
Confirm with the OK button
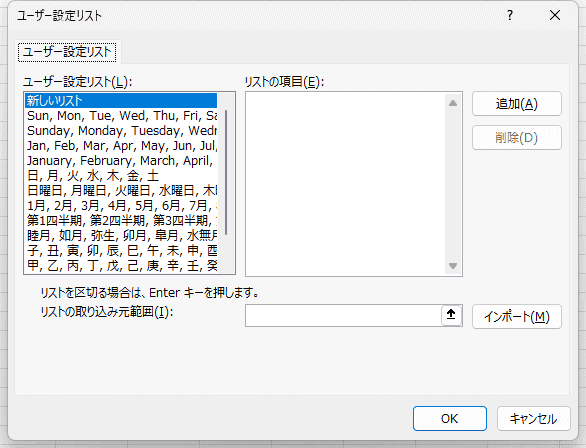tap(450, 418)
